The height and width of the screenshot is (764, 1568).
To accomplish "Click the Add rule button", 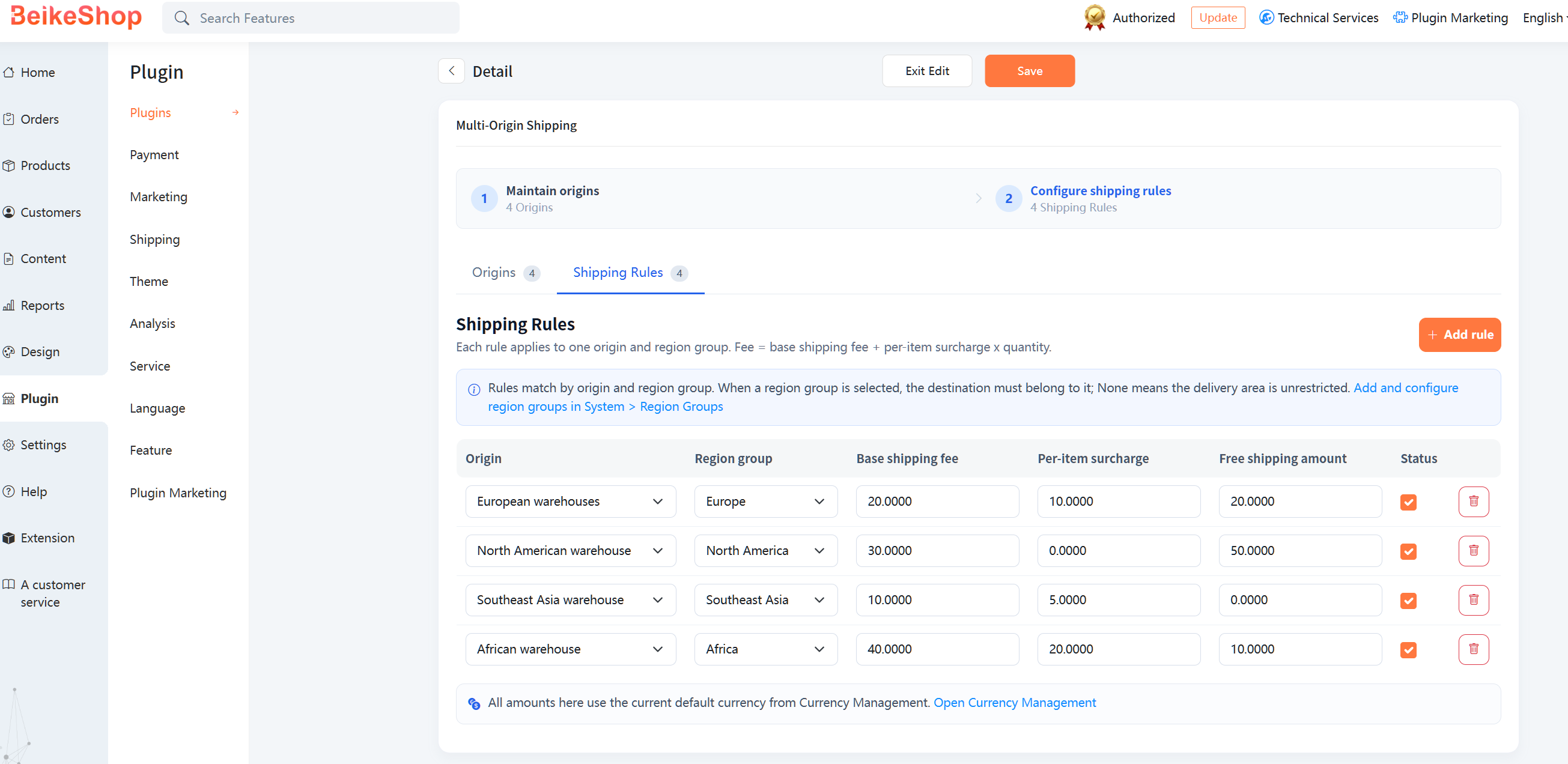I will click(1459, 335).
